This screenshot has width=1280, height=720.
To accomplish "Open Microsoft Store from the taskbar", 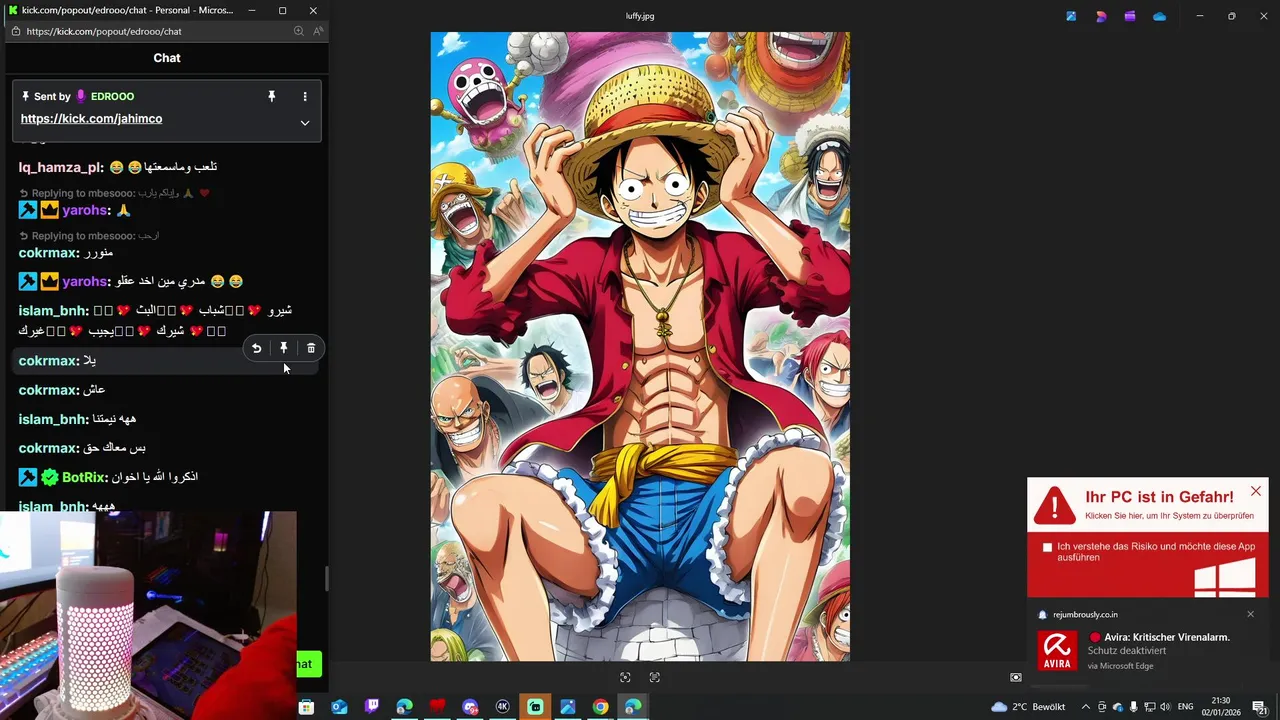I will (306, 707).
